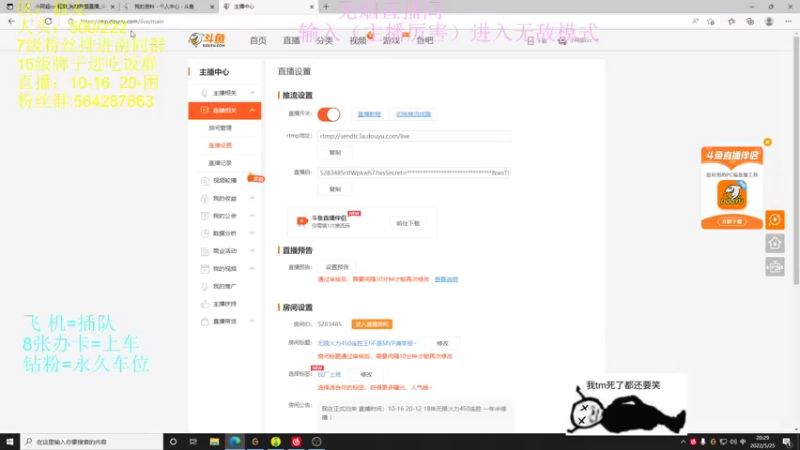Open 房间管理 submenu item

click(x=220, y=128)
